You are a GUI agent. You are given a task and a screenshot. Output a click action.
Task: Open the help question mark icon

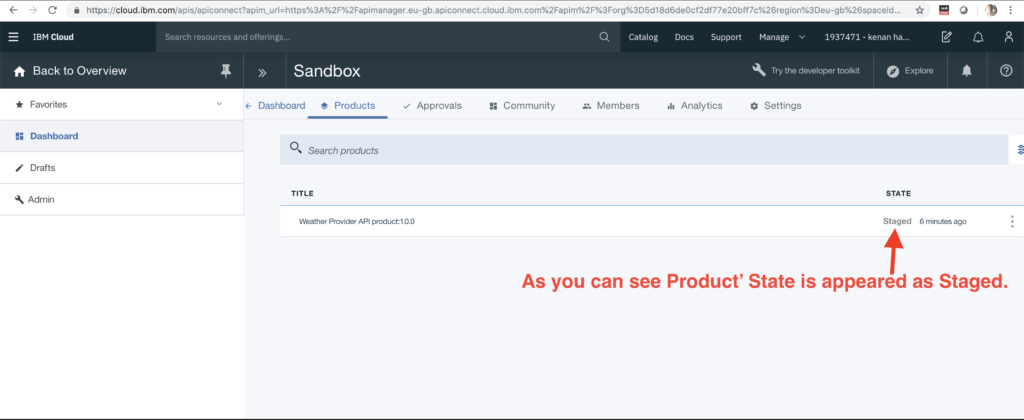click(1006, 71)
